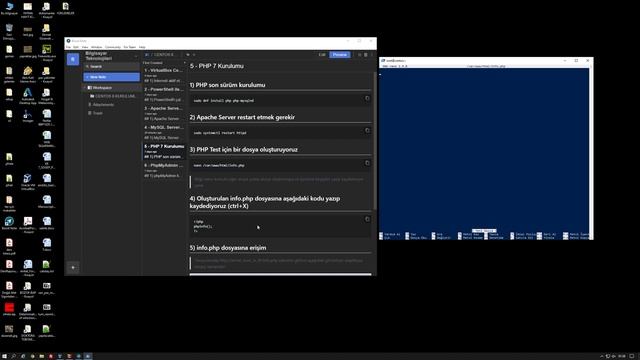
Task: Open the View menu in Boost Note
Action: (x=85, y=47)
